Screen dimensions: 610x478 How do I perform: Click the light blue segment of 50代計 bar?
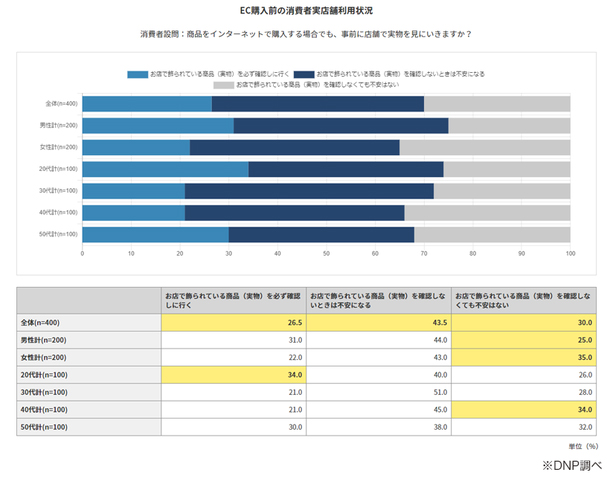(155, 234)
